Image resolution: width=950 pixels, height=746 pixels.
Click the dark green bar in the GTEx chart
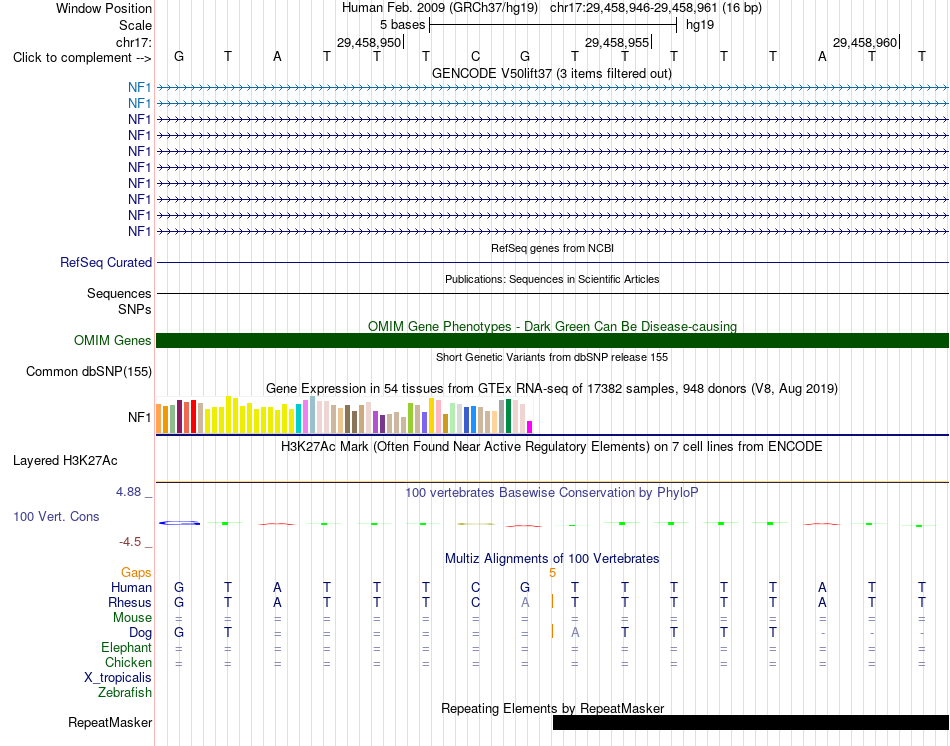[509, 416]
